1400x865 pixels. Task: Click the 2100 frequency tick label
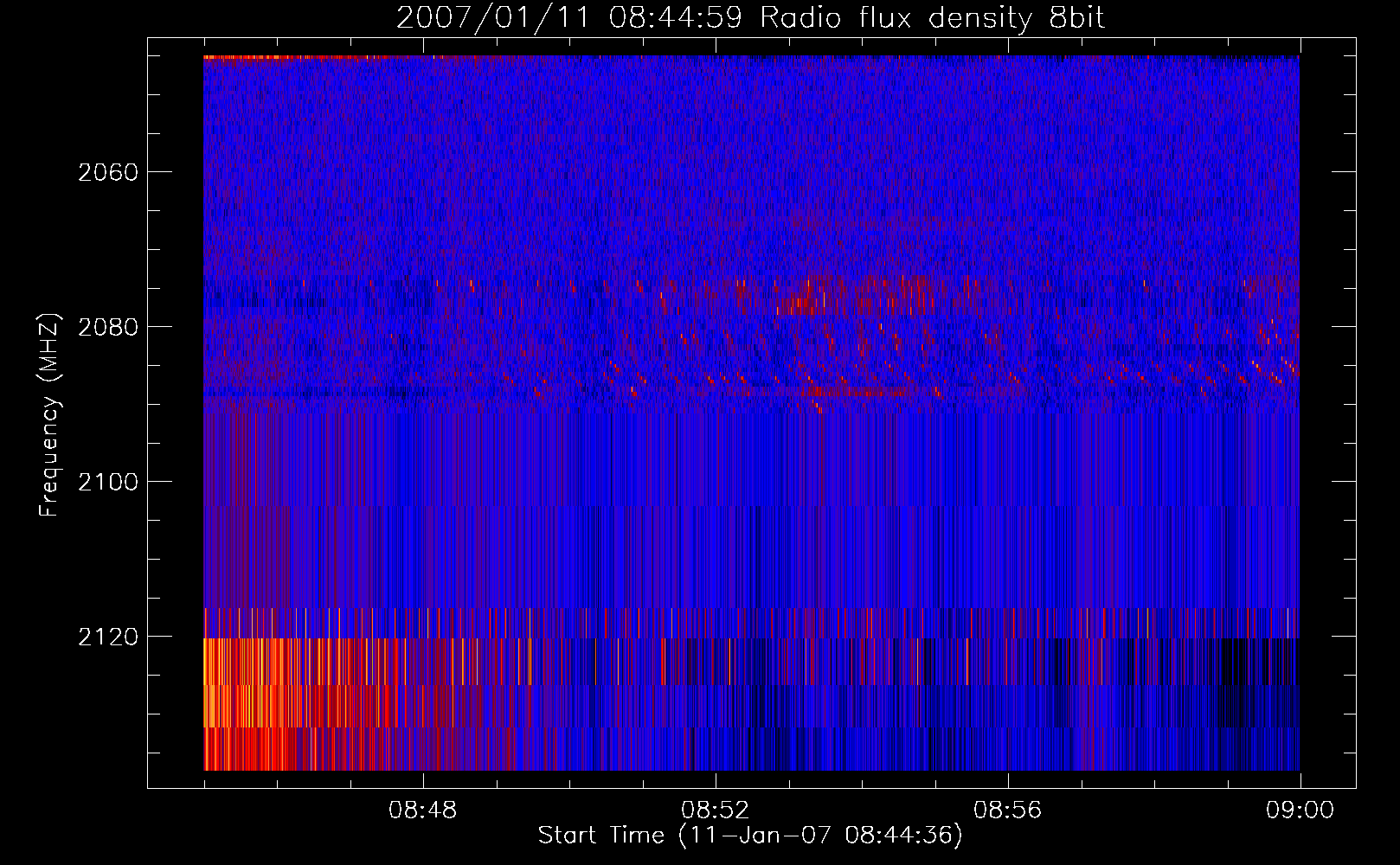tap(108, 482)
